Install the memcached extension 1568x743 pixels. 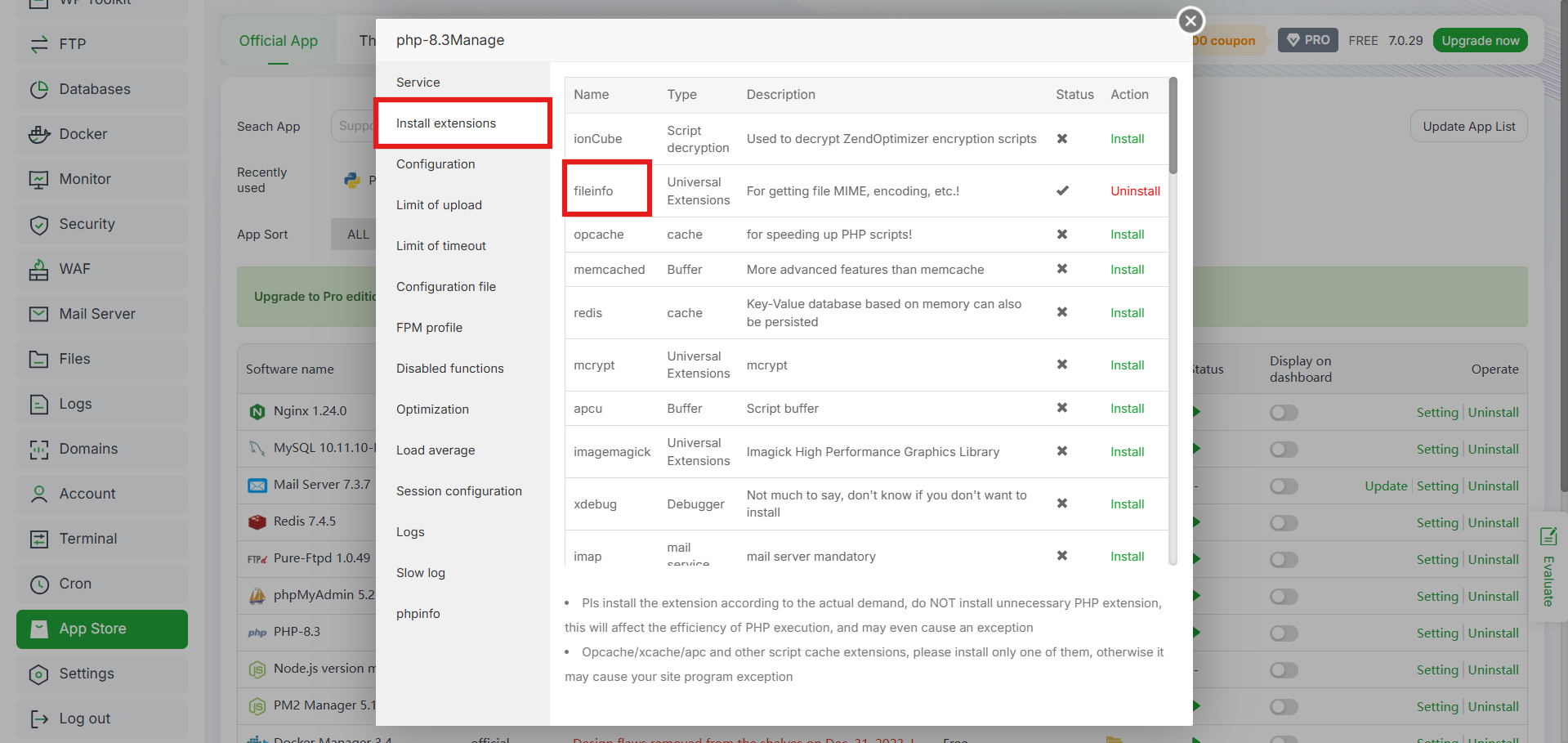(1127, 270)
